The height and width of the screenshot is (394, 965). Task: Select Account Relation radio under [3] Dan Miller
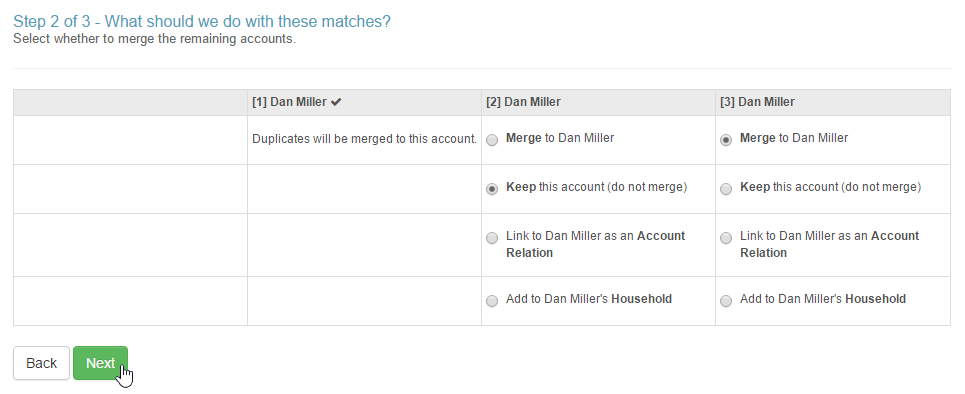pyautogui.click(x=726, y=238)
